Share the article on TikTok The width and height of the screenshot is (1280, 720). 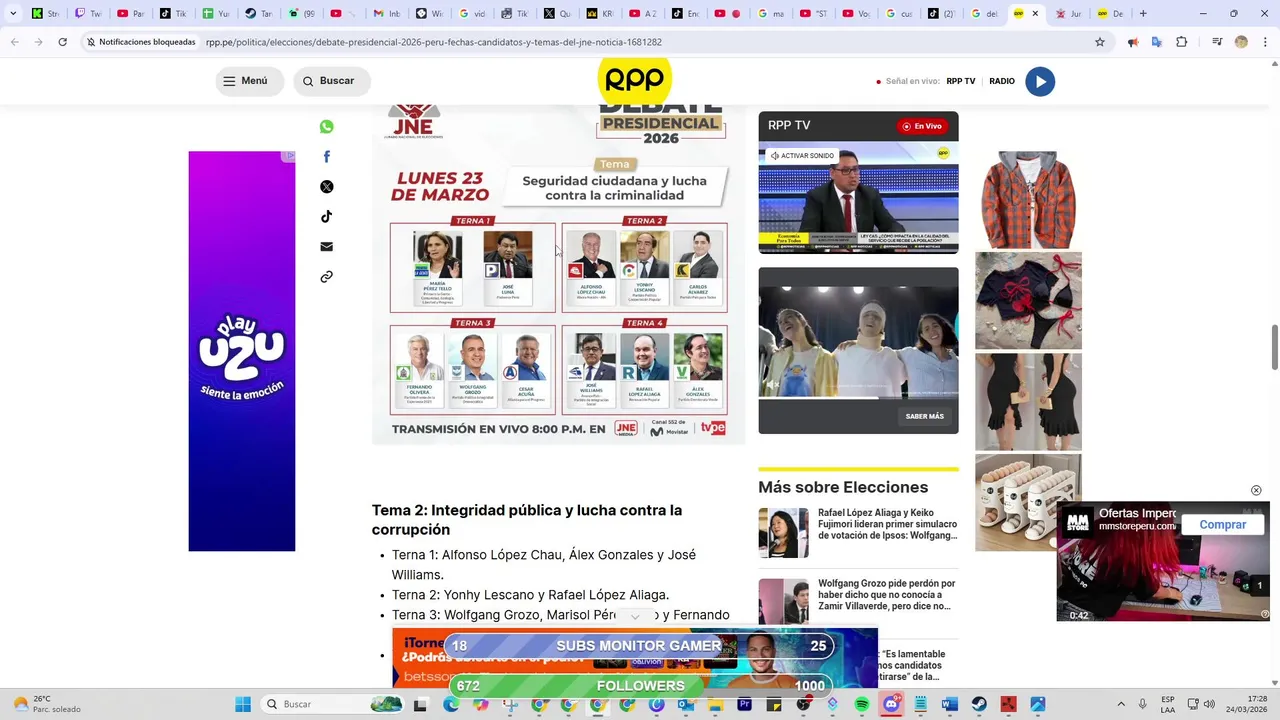tap(326, 217)
